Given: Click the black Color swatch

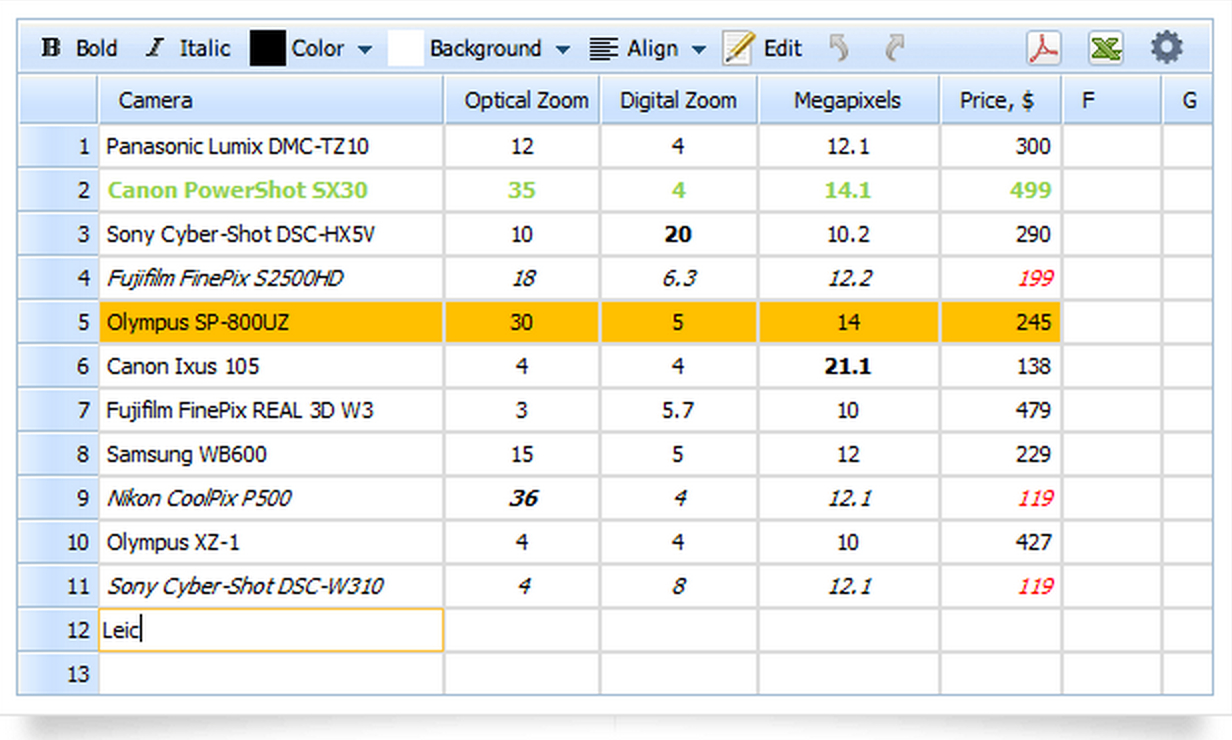Looking at the screenshot, I should 266,48.
